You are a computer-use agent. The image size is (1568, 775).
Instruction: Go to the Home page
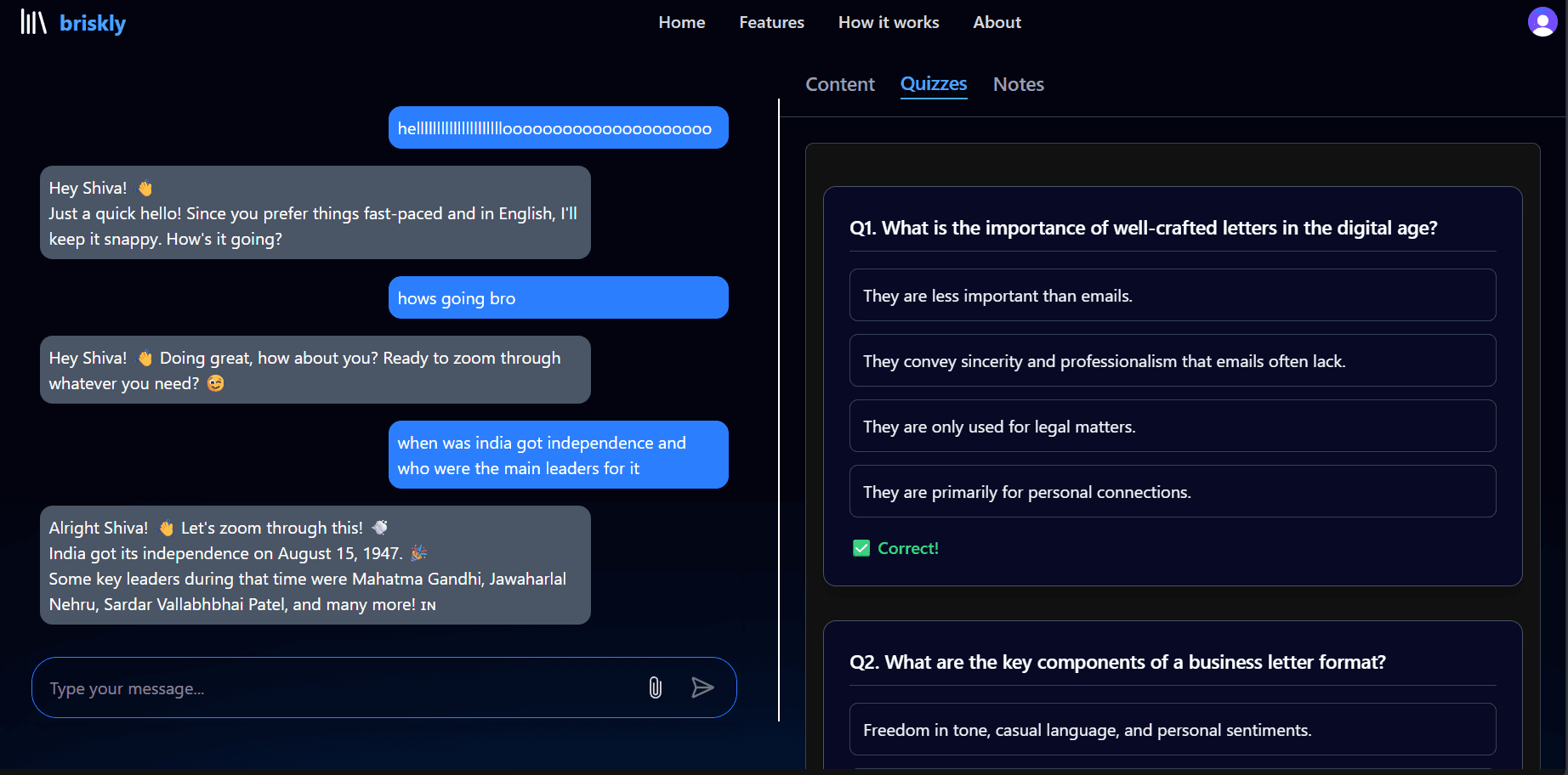click(682, 22)
